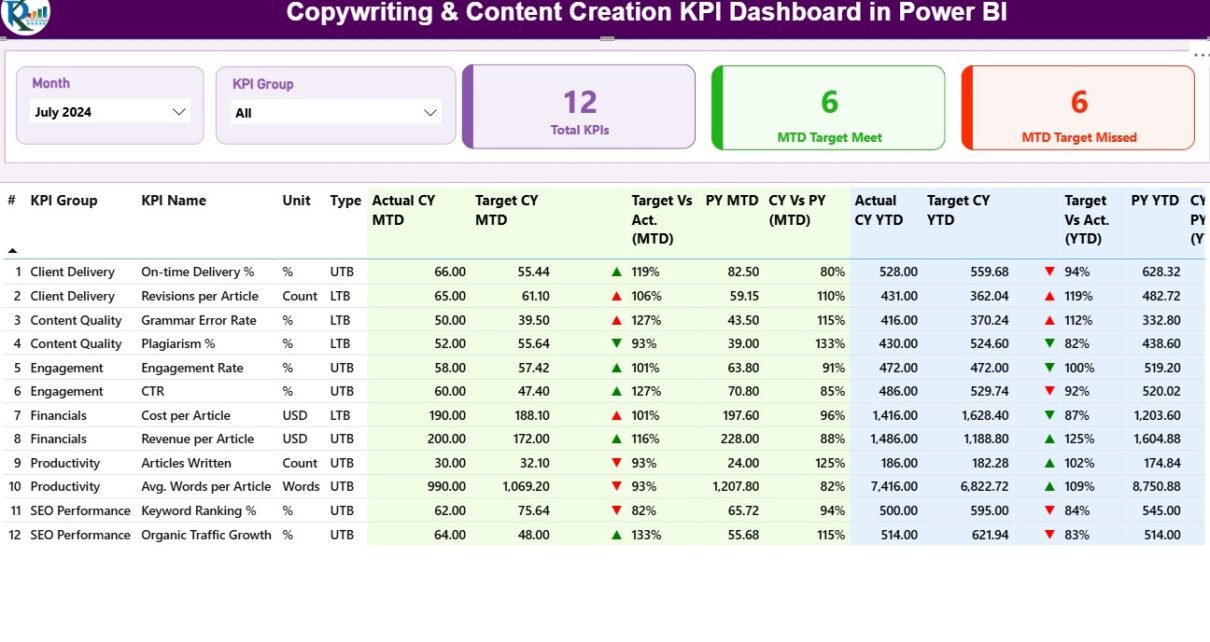The image size is (1210, 642).
Task: Click the dashboard logo in the title bar
Action: [x=25, y=15]
